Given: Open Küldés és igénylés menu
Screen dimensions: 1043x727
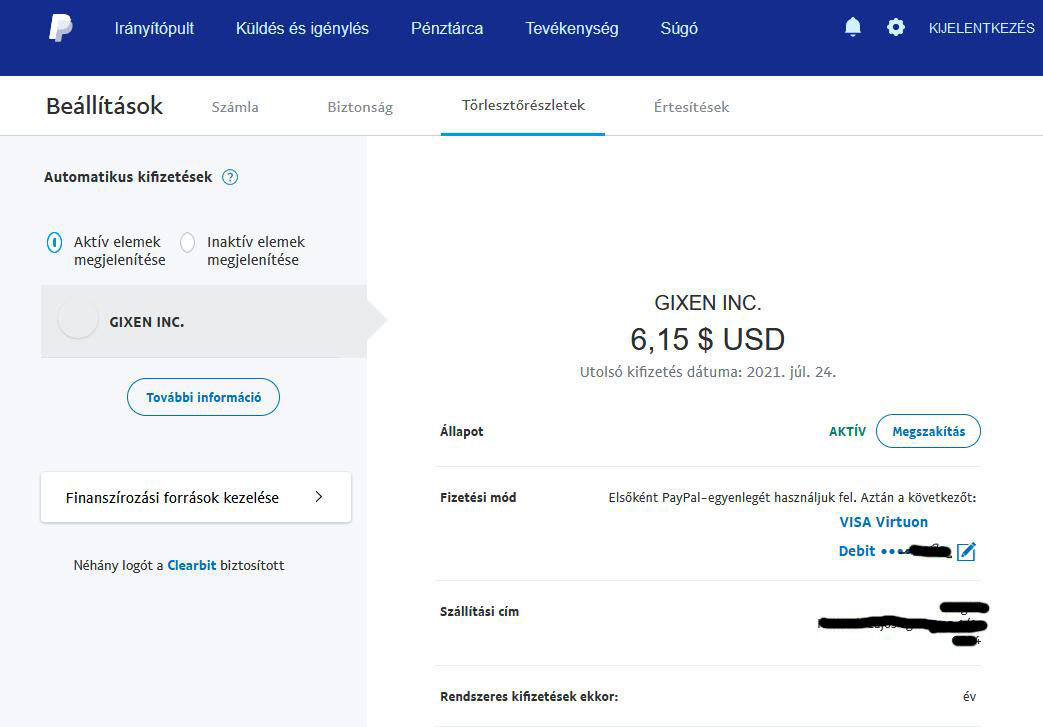Looking at the screenshot, I should click(x=302, y=29).
